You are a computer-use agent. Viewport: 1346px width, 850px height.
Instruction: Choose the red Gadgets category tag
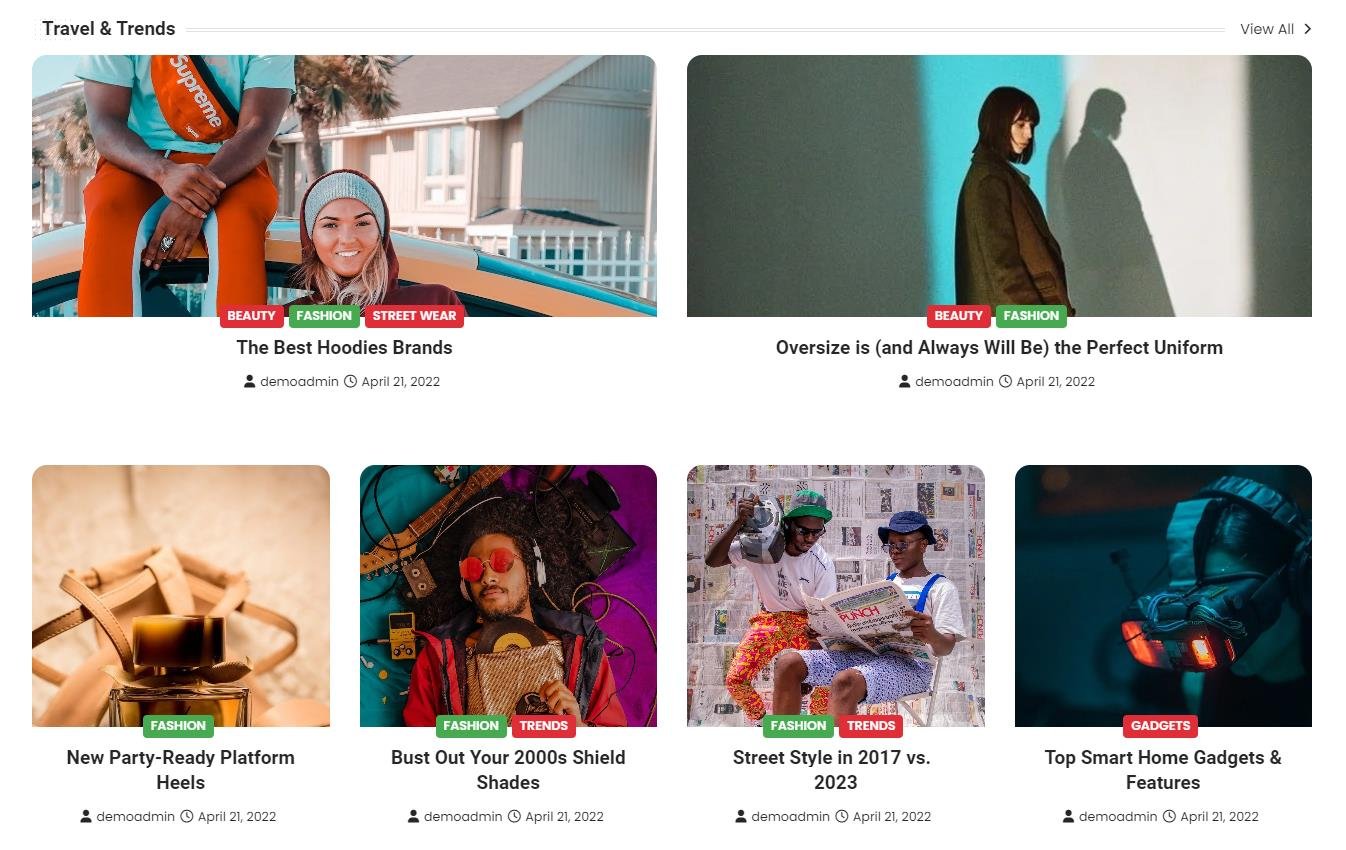1160,726
